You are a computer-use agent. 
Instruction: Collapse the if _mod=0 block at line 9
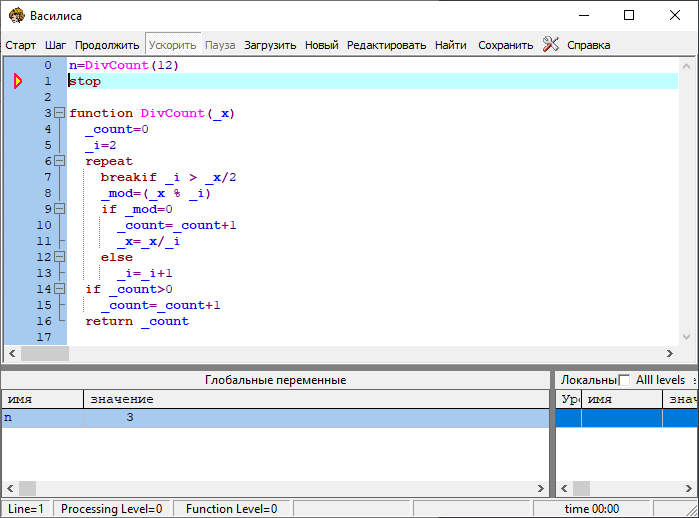click(x=59, y=209)
